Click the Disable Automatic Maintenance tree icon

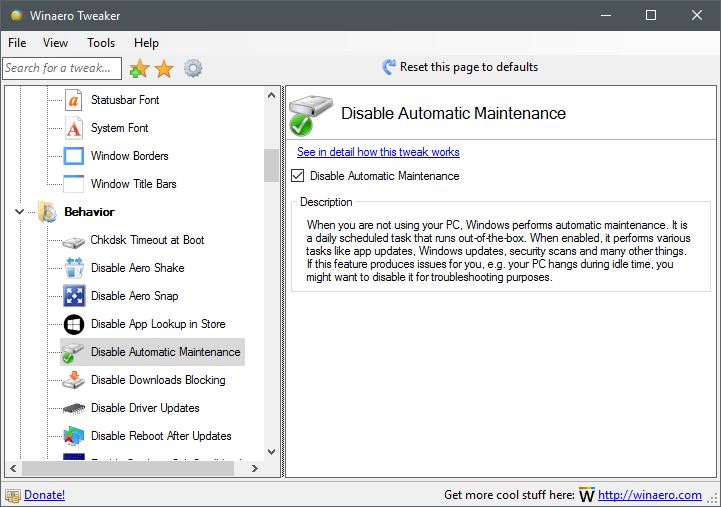click(74, 353)
